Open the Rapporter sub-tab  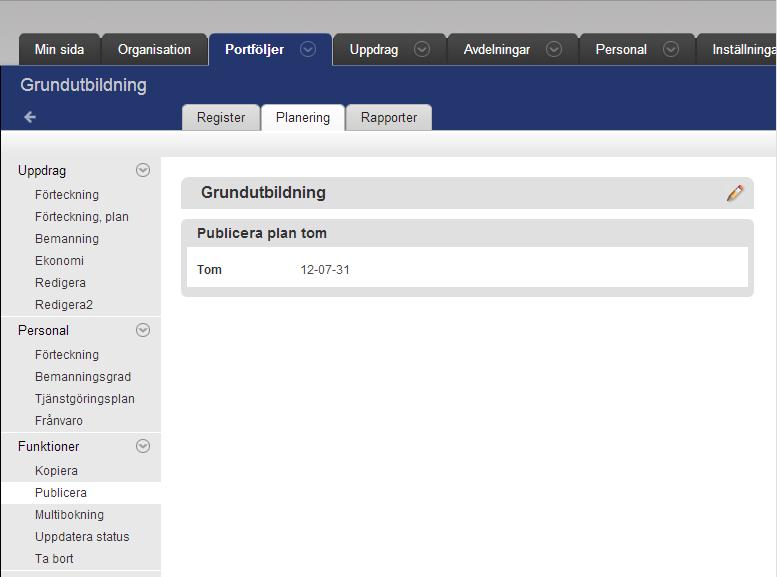[389, 117]
